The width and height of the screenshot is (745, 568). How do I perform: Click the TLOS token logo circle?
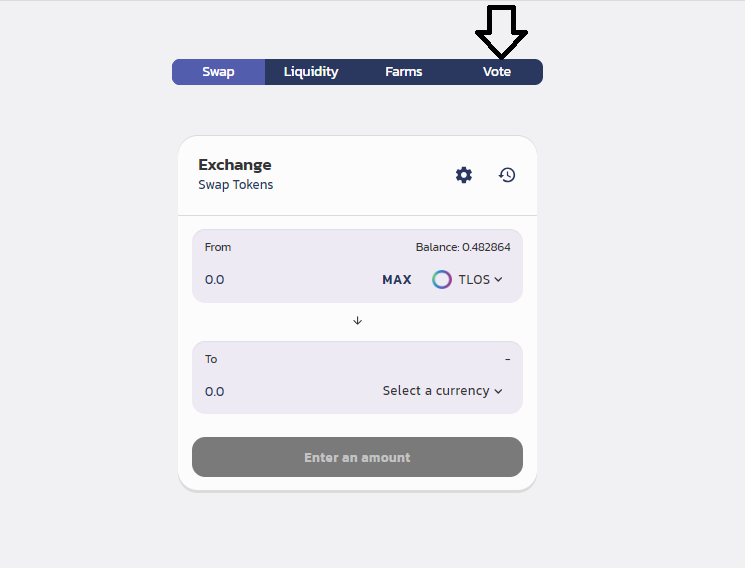(442, 280)
